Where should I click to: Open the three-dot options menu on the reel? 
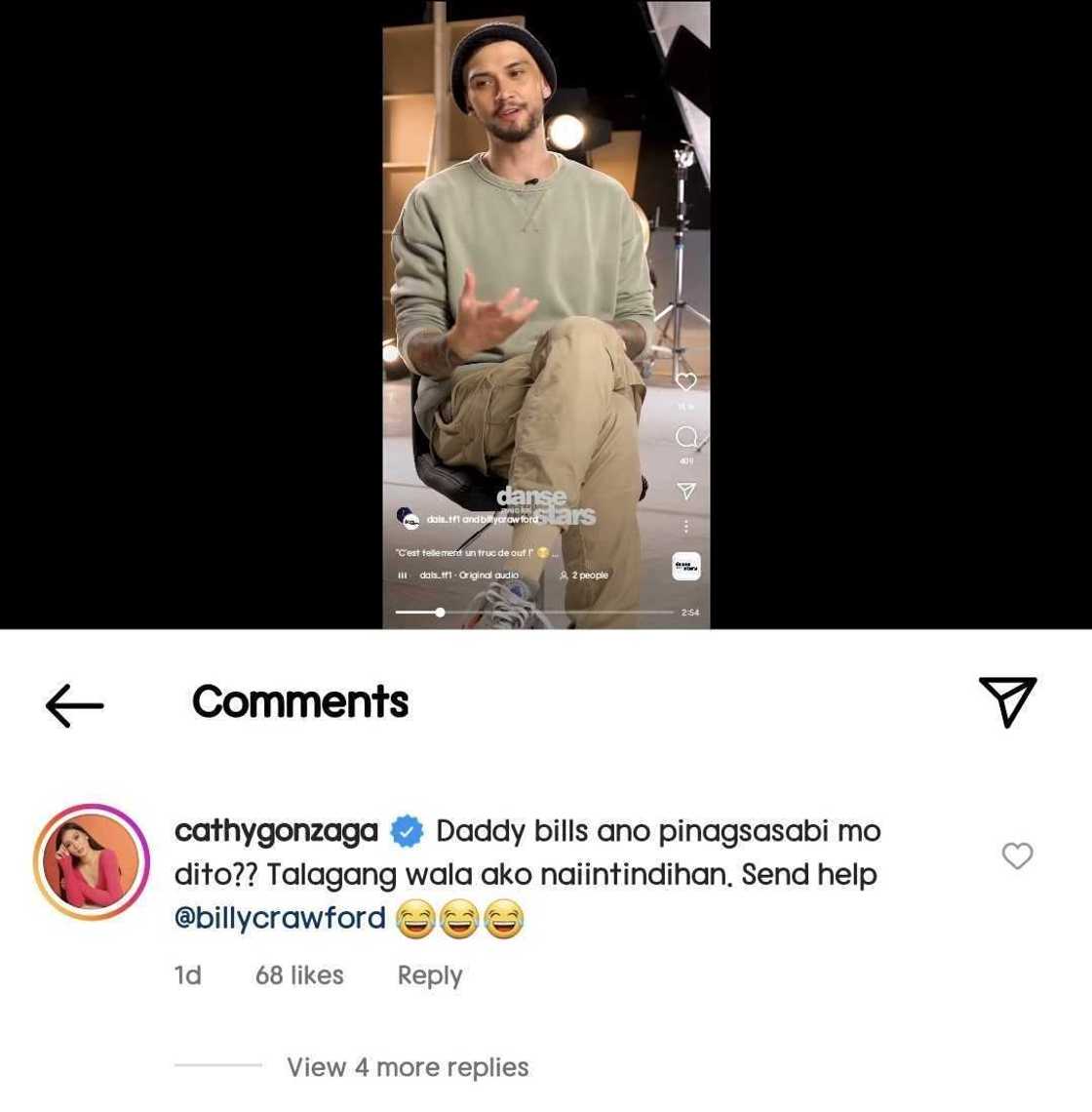point(686,526)
